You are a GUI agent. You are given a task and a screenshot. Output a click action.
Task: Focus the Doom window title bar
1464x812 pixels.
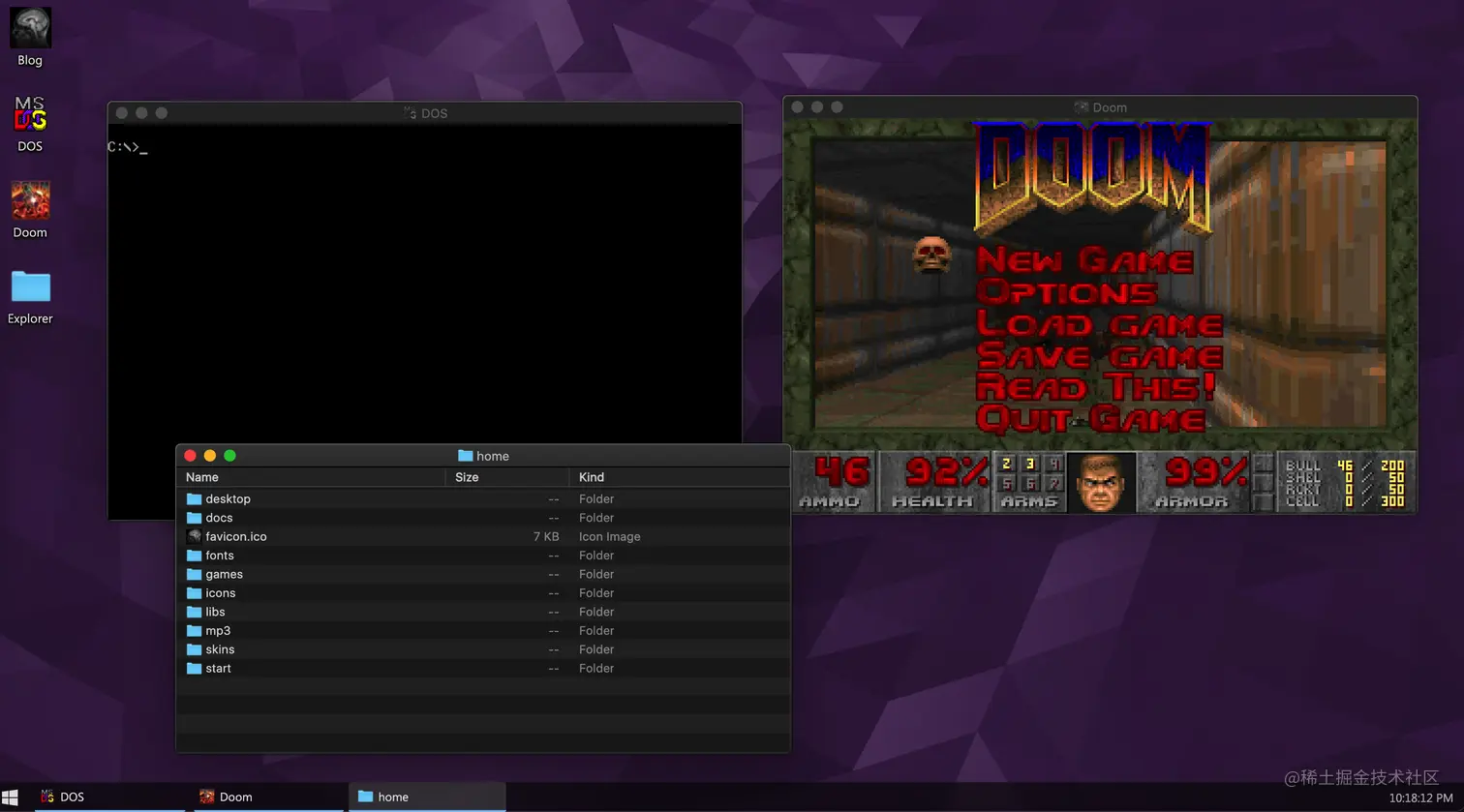1100,107
